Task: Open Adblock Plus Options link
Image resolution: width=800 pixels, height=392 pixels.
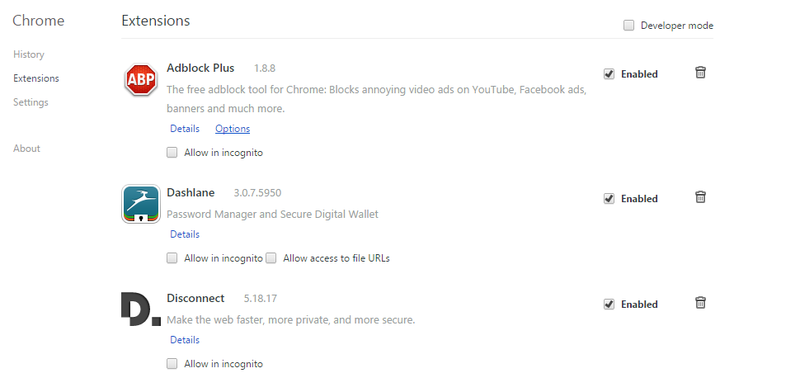Action: [233, 129]
